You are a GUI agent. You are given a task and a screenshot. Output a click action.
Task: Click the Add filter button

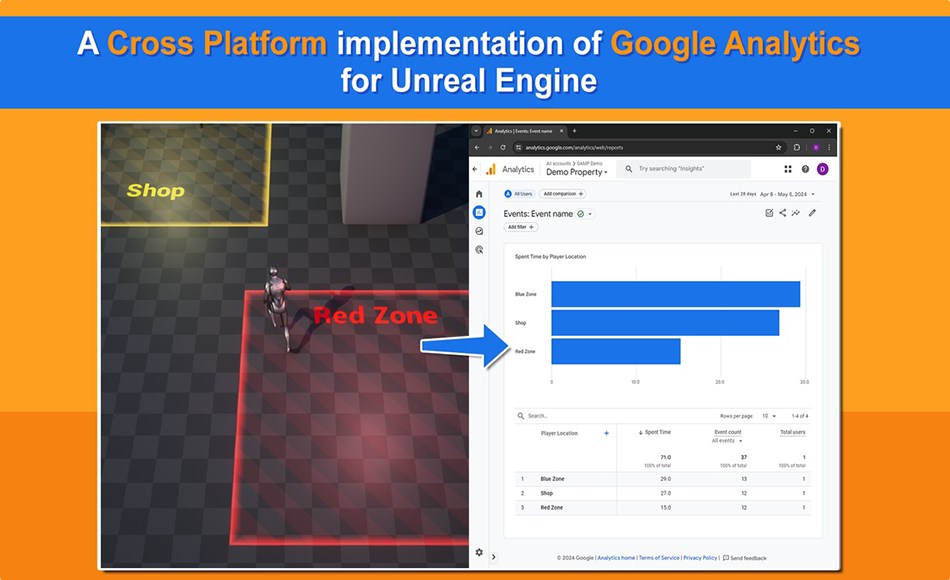coord(519,226)
